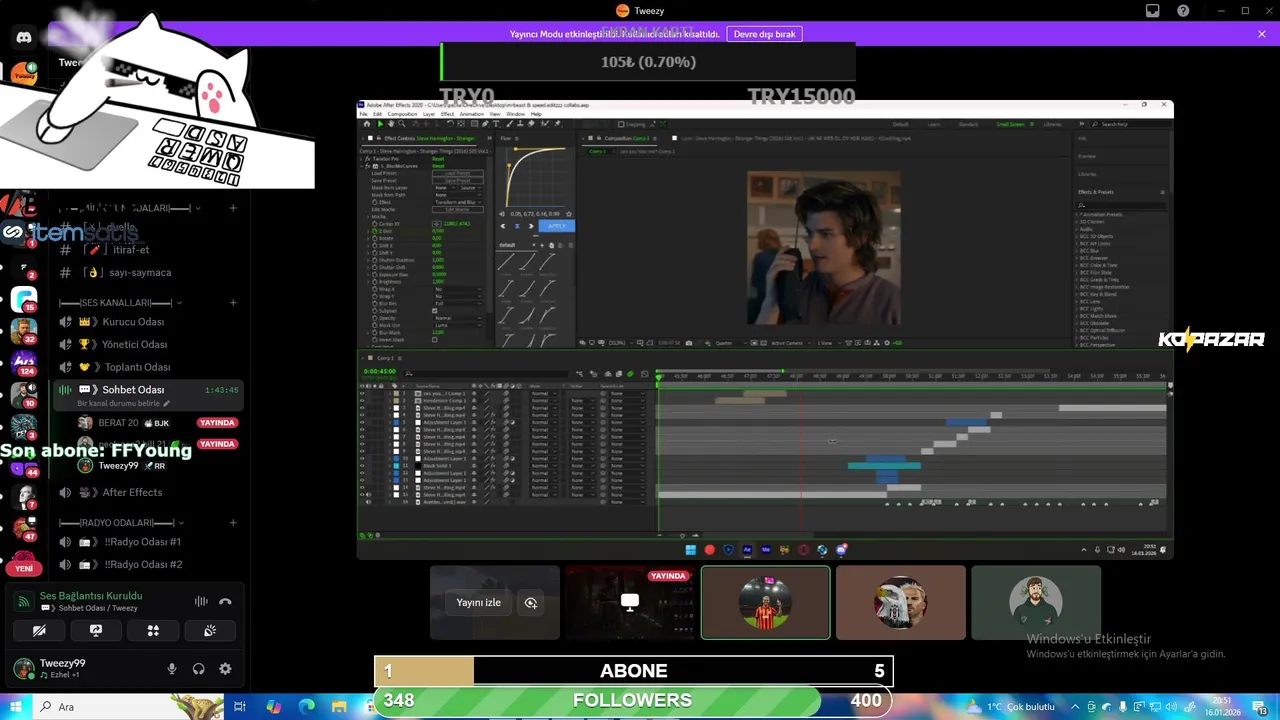Expand Animation Presets in Effects & Presets
The image size is (1280, 720).
pos(1077,215)
